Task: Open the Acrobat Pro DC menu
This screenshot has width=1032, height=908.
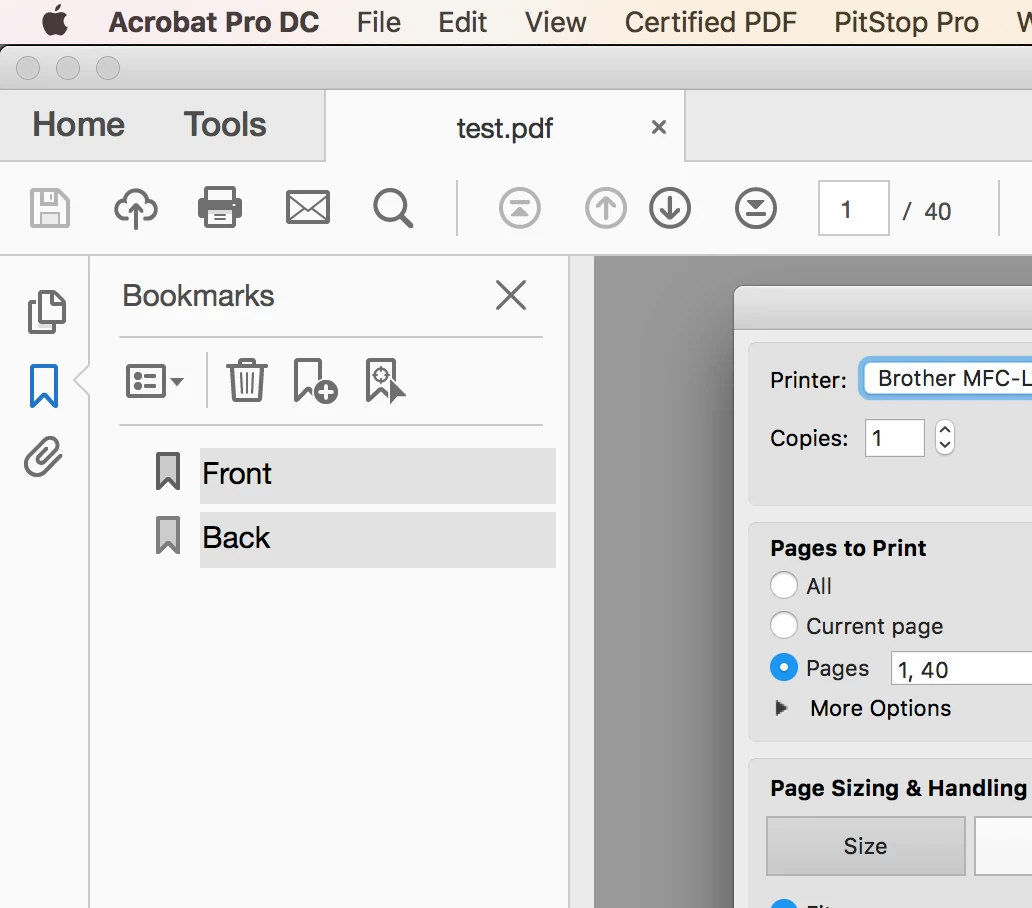Action: (x=214, y=22)
